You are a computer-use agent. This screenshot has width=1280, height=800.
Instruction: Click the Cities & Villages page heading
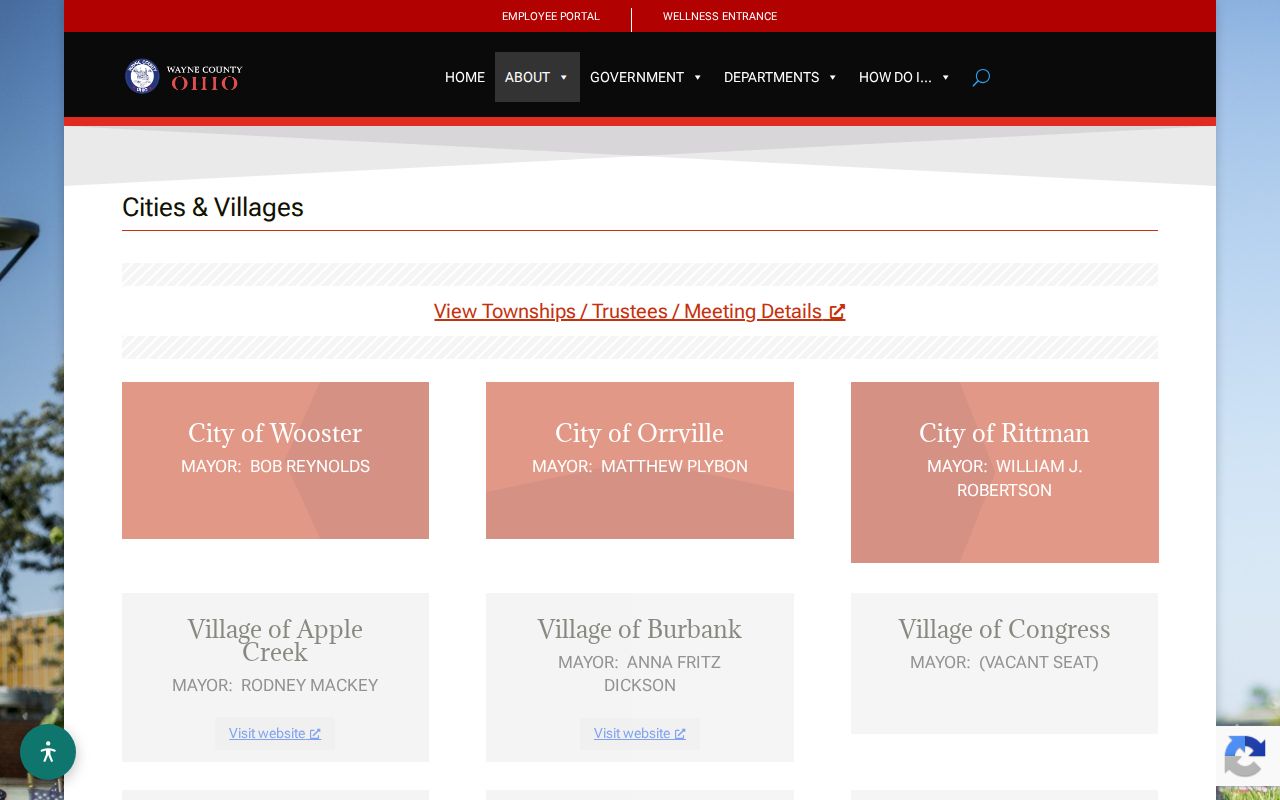tap(213, 207)
